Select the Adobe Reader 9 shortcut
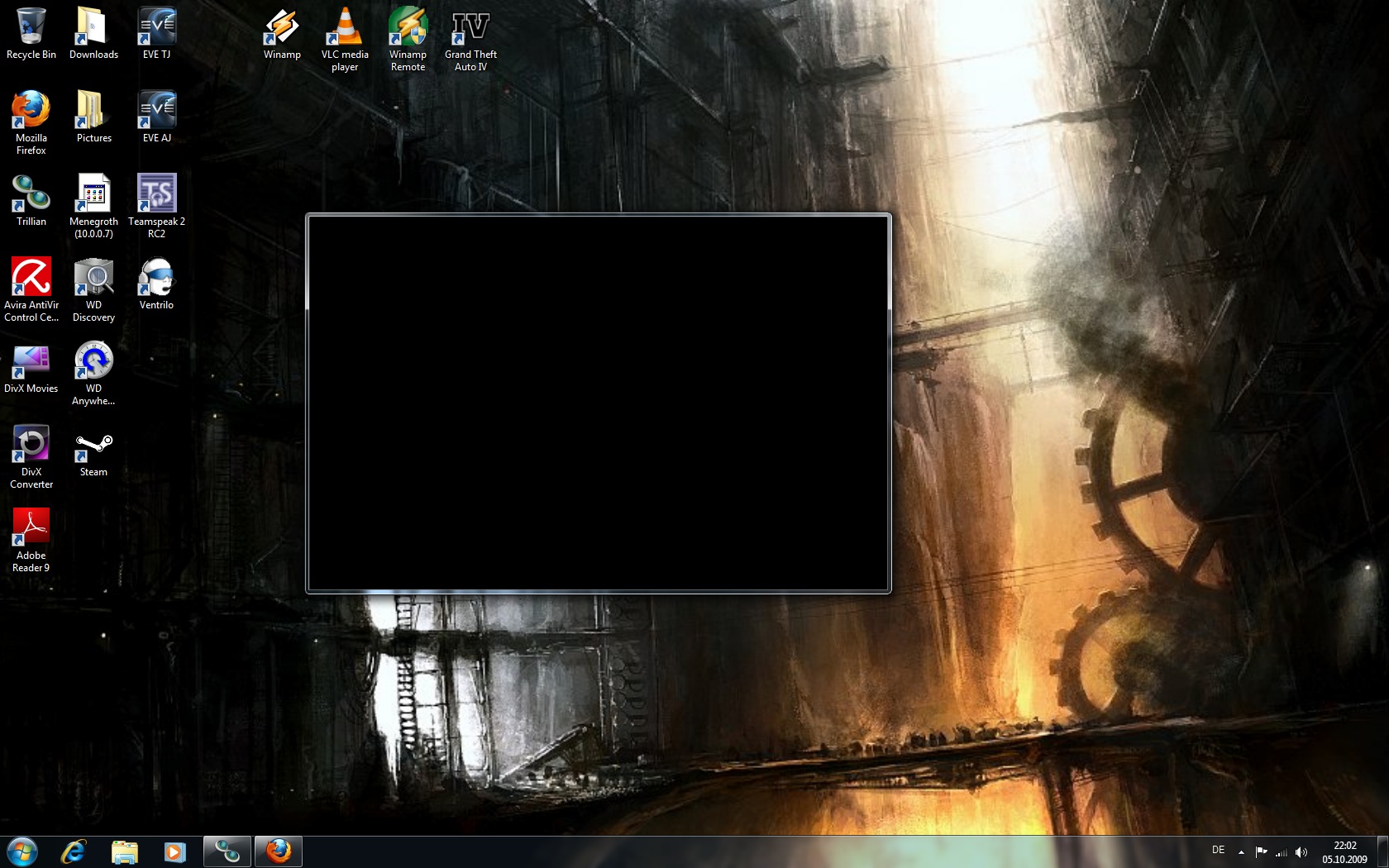 31,541
